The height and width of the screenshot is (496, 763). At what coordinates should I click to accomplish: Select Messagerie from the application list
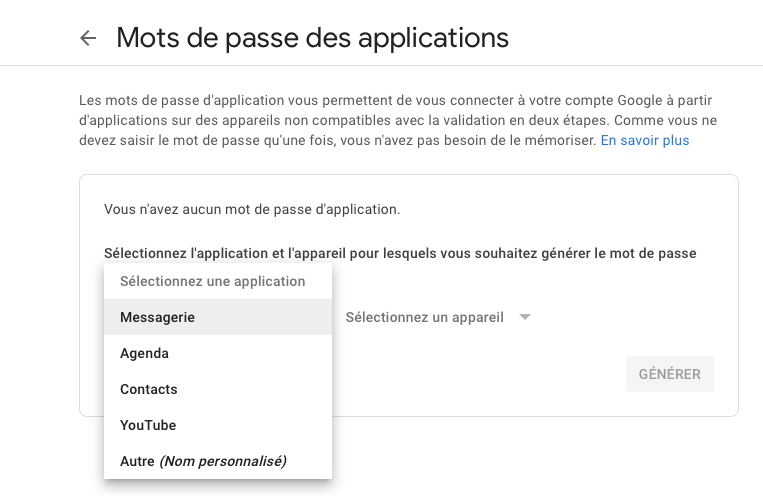(x=157, y=317)
